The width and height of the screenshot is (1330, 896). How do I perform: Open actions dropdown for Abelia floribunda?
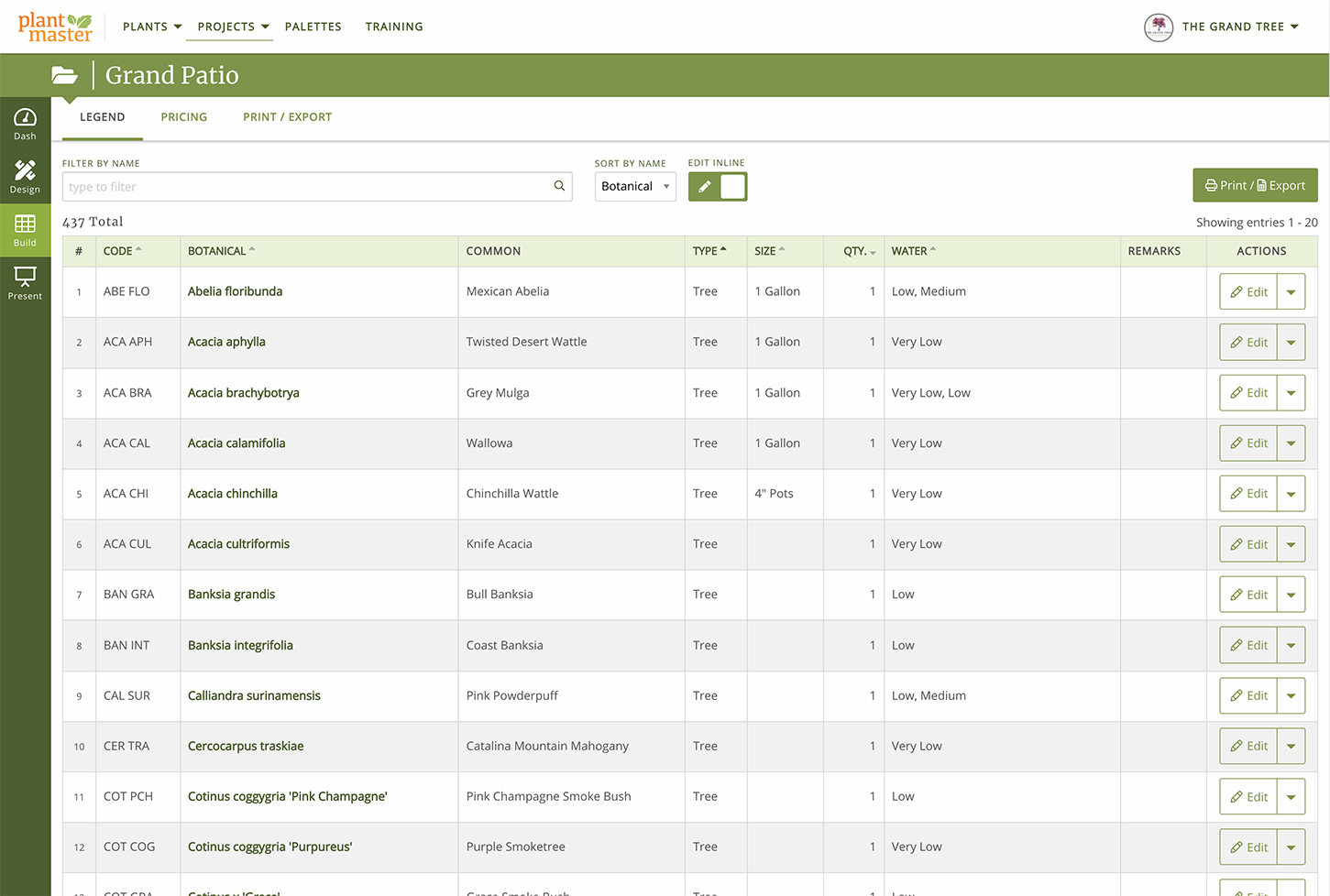(1292, 291)
